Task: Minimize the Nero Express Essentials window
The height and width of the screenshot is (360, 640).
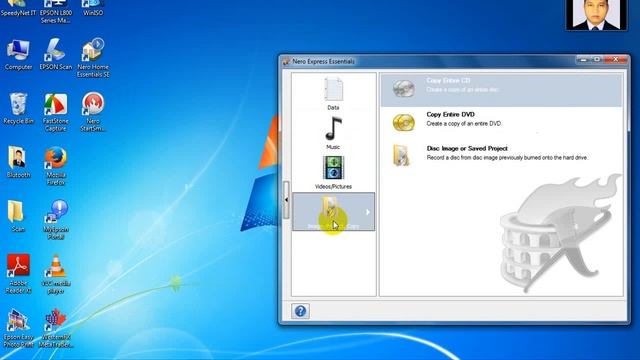Action: (x=584, y=60)
